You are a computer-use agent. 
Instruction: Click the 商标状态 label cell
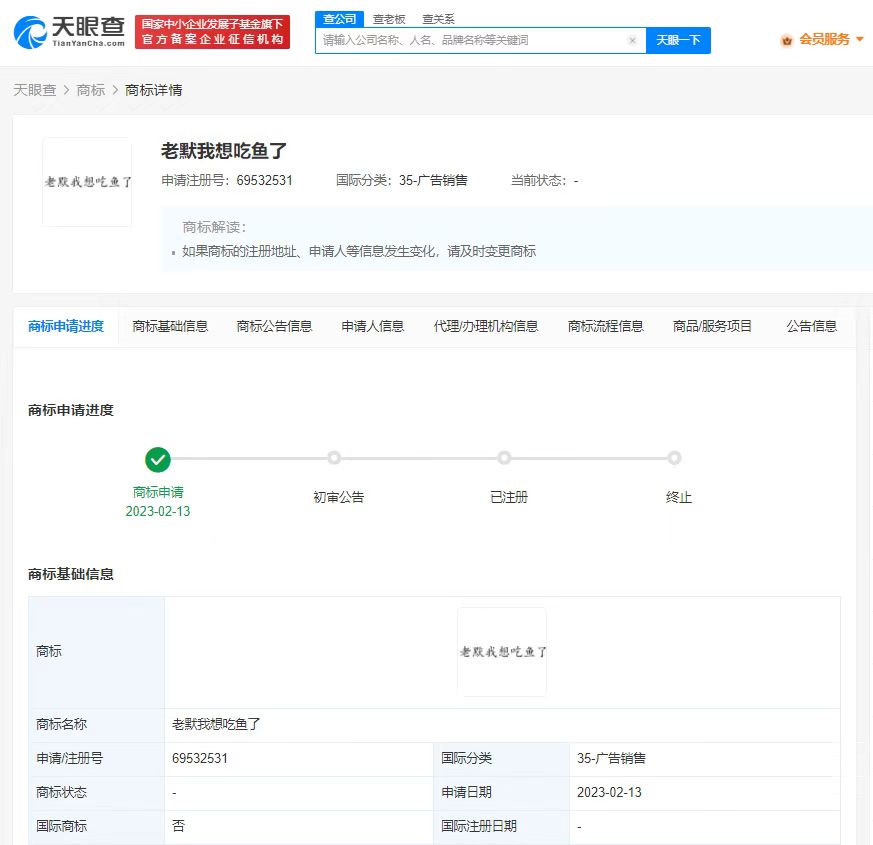click(96, 793)
